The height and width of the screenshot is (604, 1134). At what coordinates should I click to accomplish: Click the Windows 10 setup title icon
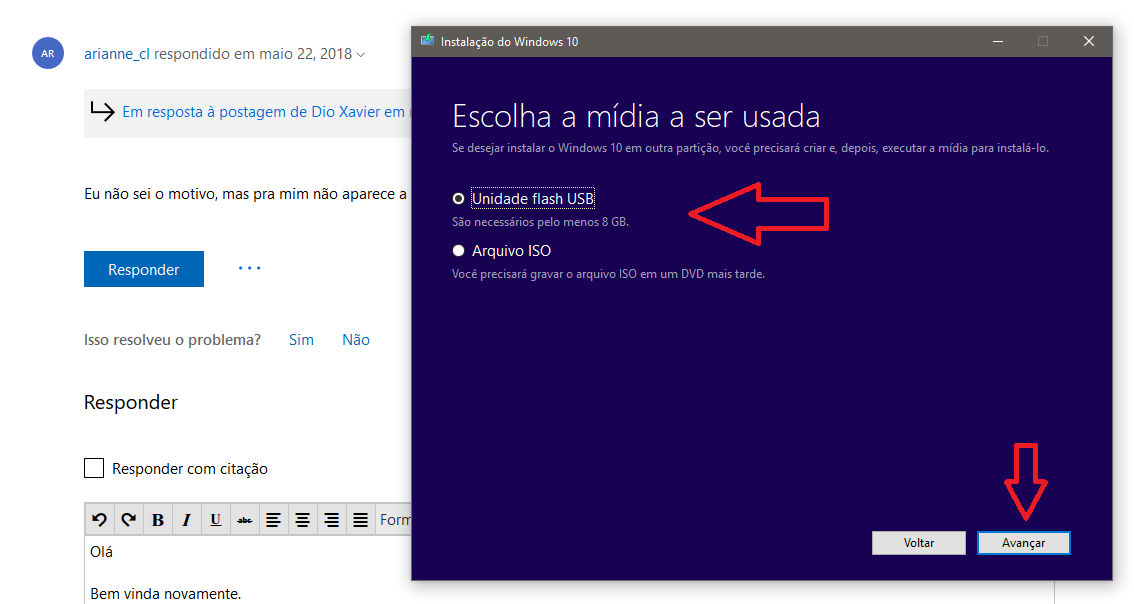click(x=427, y=41)
